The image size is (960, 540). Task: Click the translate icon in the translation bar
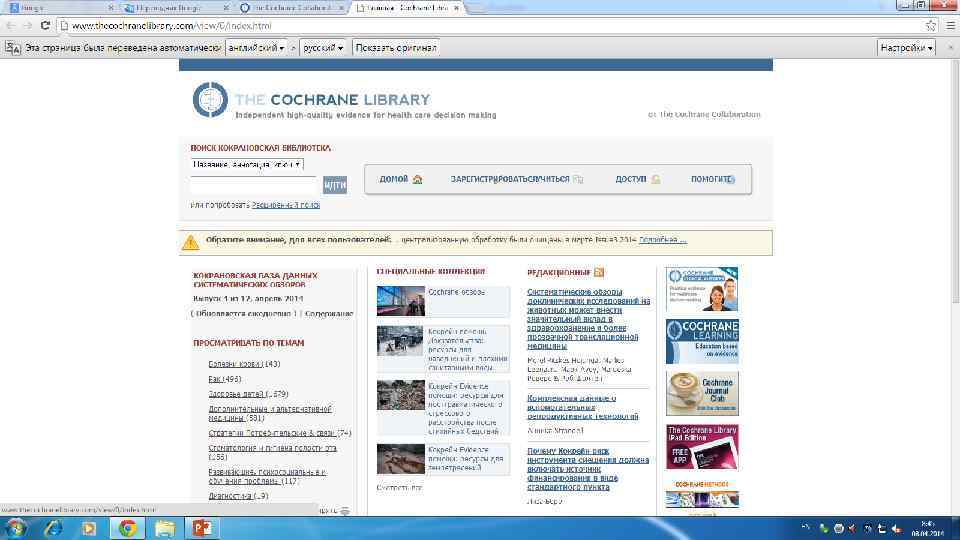coord(13,48)
